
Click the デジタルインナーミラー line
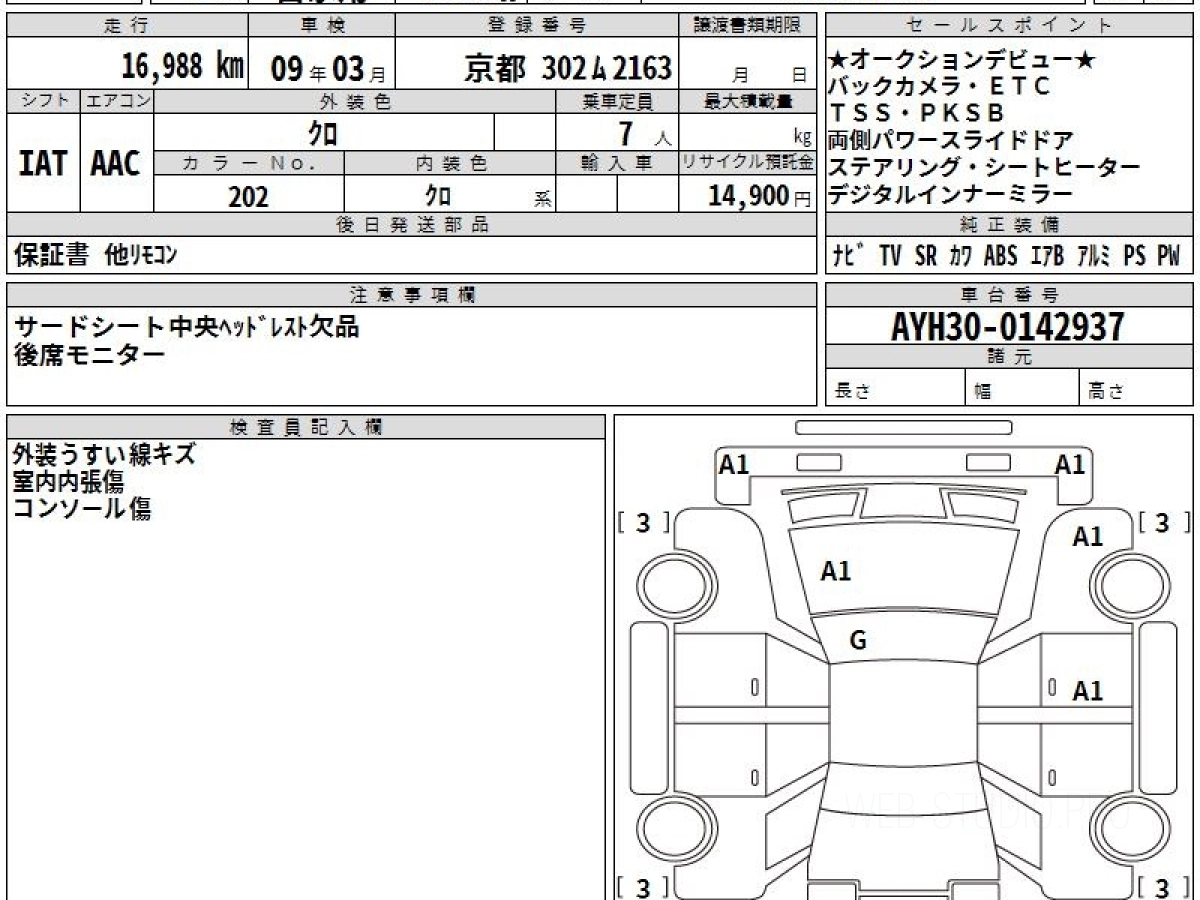(951, 194)
